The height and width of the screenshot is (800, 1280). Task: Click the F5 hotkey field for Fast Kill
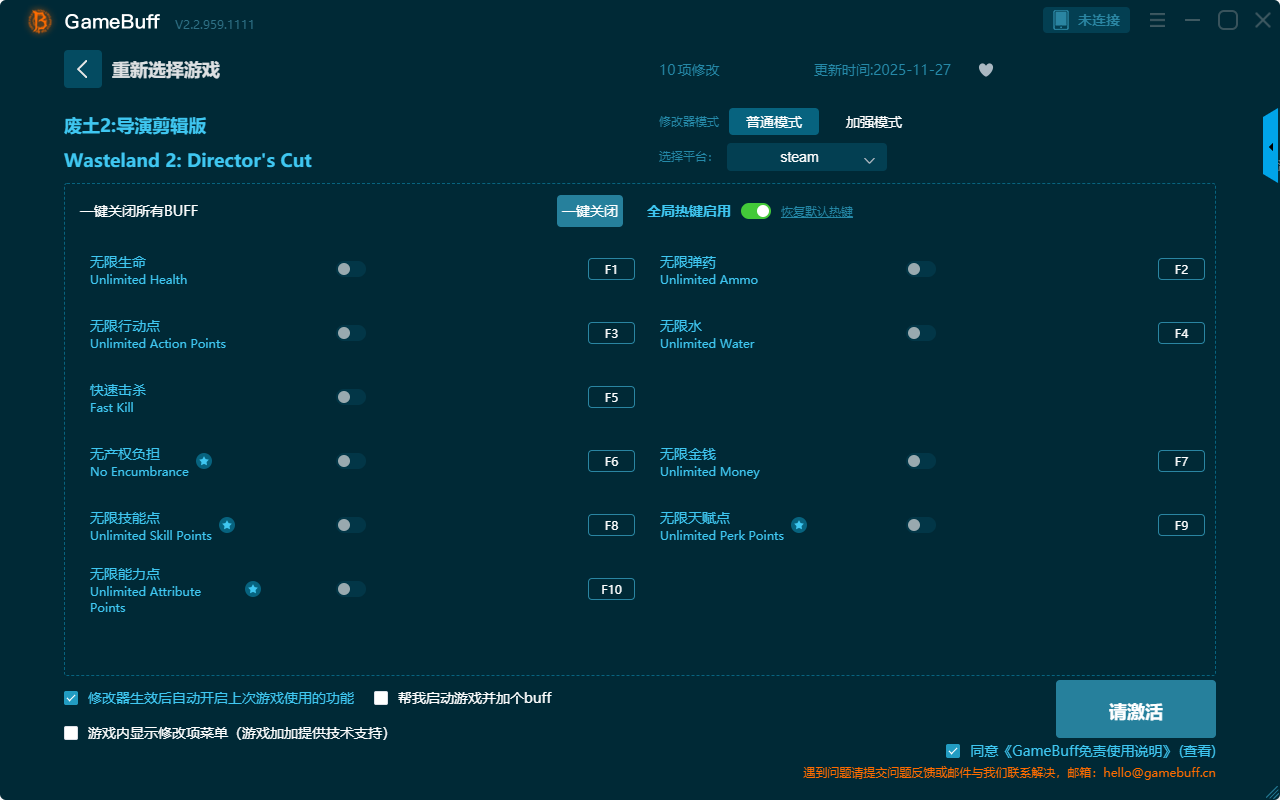611,397
